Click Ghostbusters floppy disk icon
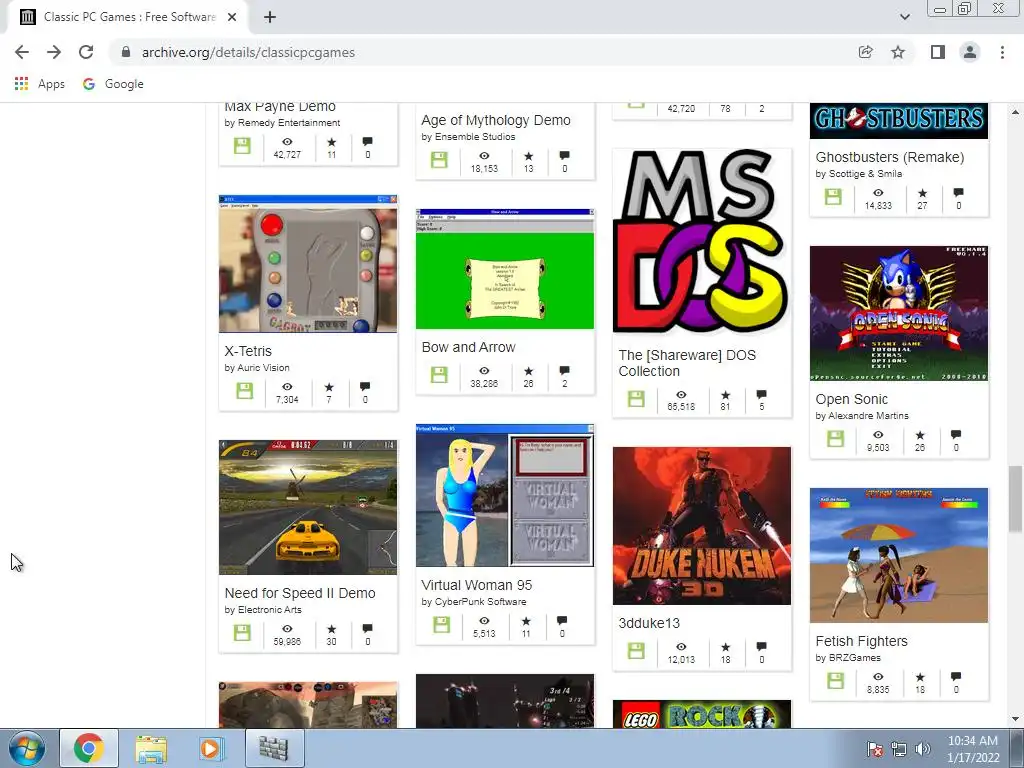Screen dimensions: 1024x768 833,197
